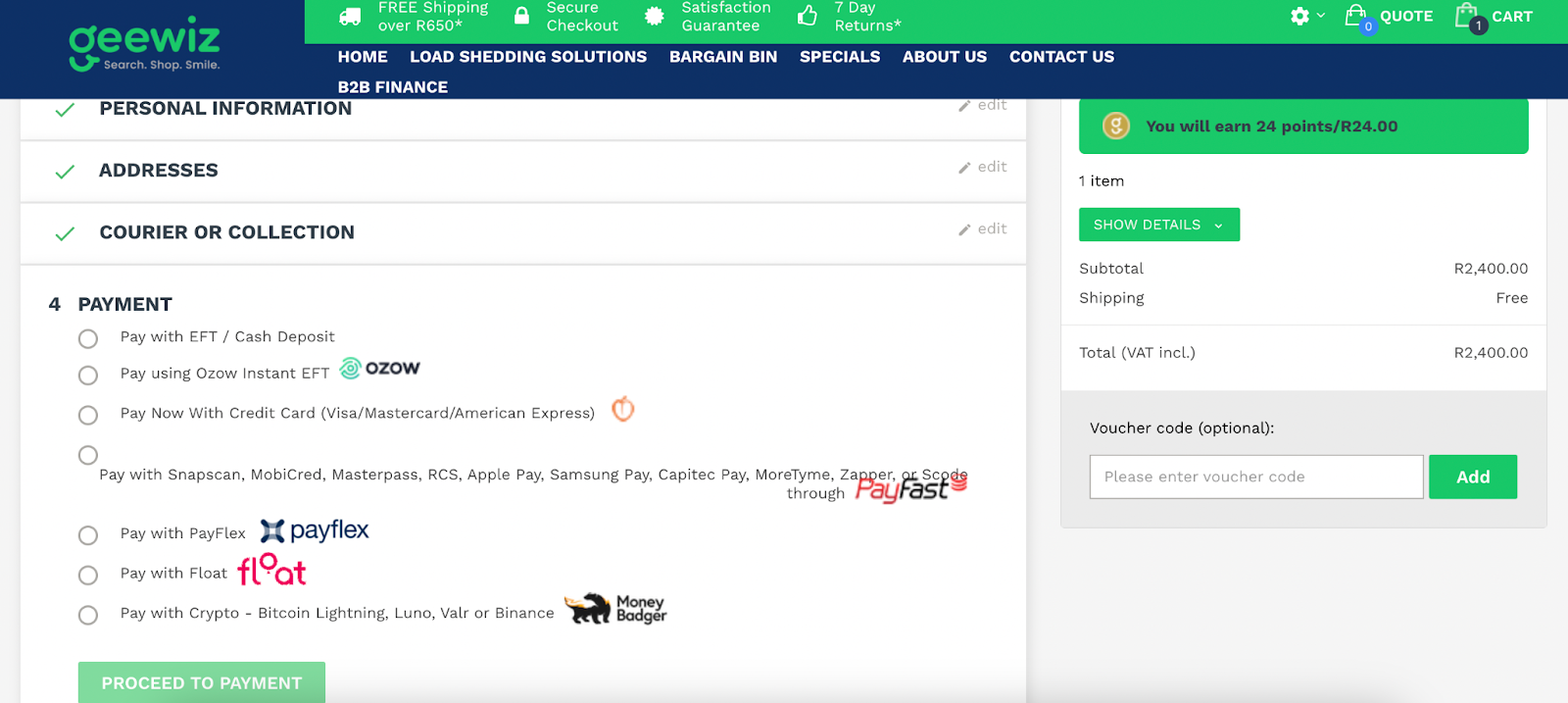Click 'You will earn 24 points/R24.00' banner
The height and width of the screenshot is (703, 1568).
(x=1303, y=126)
